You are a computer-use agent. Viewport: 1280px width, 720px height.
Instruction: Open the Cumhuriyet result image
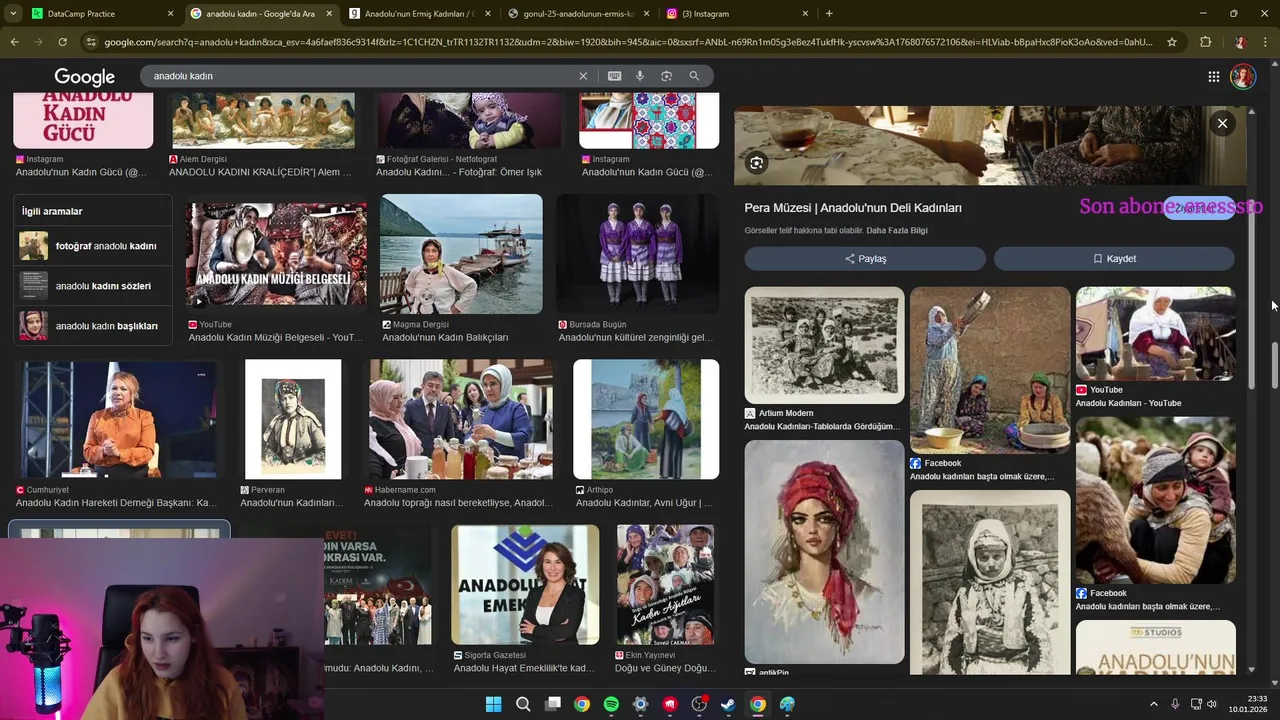pos(118,420)
